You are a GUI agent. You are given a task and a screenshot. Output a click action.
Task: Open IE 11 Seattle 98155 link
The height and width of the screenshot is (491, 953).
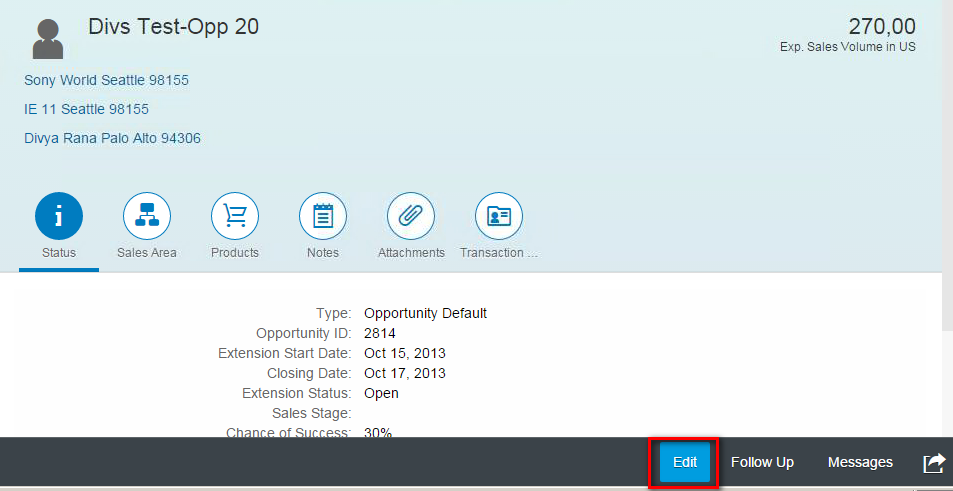pyautogui.click(x=86, y=109)
